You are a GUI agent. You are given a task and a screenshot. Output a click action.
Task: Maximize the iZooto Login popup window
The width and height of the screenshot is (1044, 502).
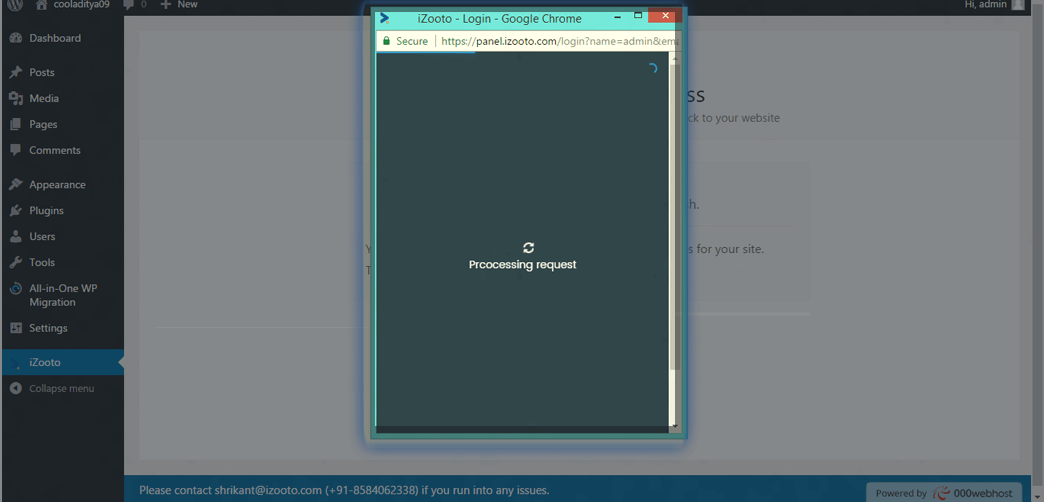pos(638,15)
